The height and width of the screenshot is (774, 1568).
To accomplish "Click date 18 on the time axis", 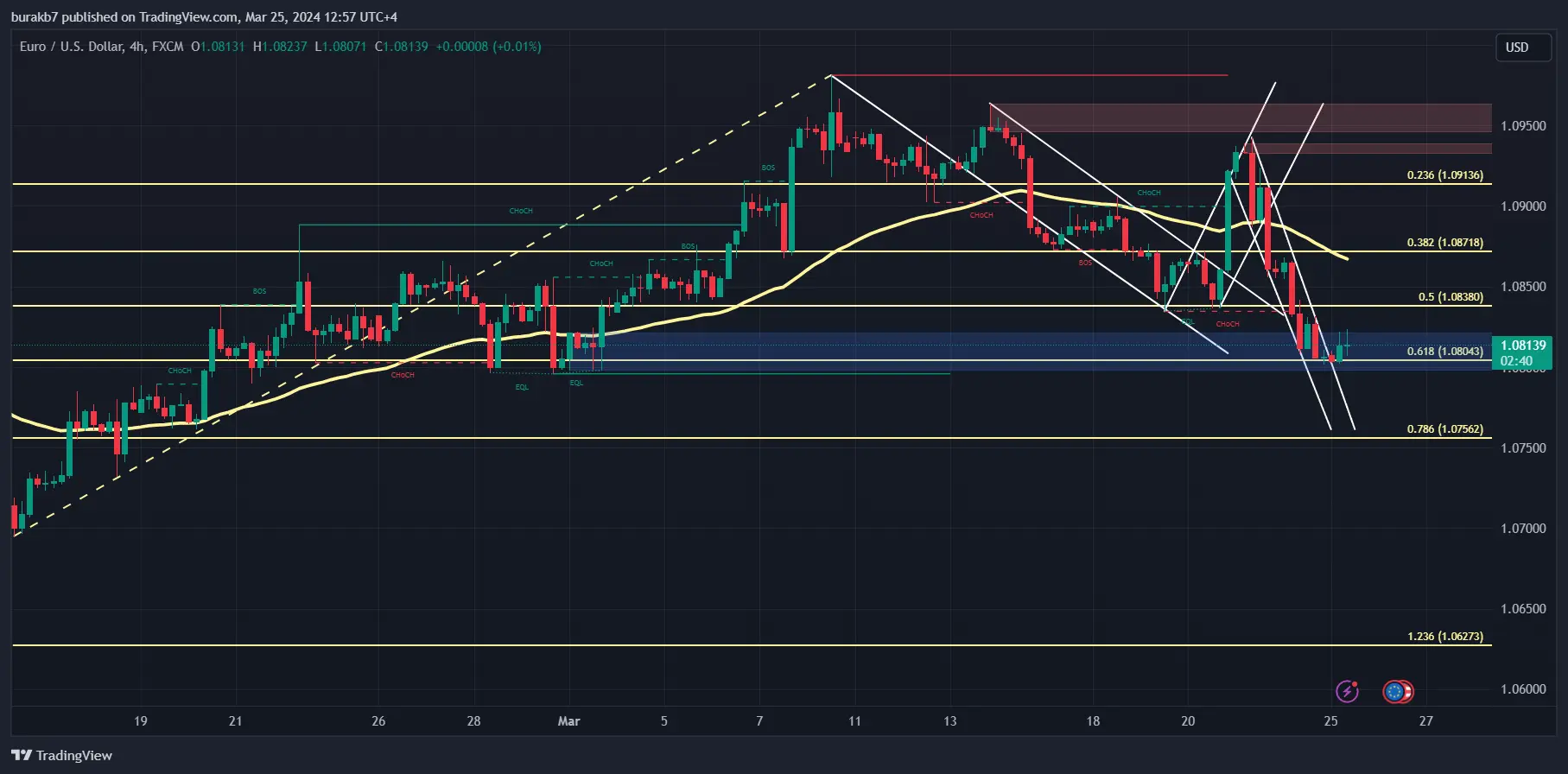I will 1093,721.
